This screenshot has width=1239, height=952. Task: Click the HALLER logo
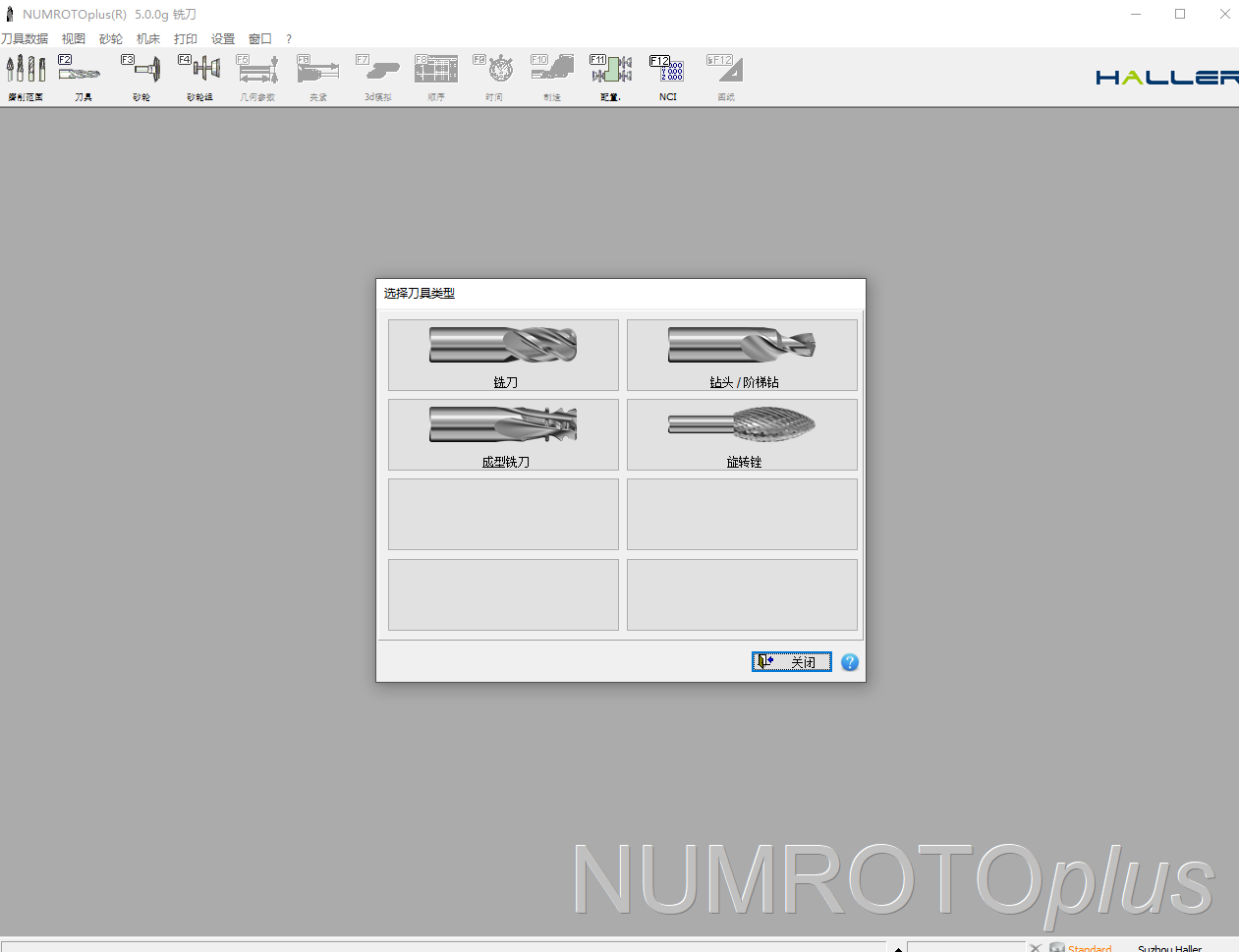pos(1167,77)
